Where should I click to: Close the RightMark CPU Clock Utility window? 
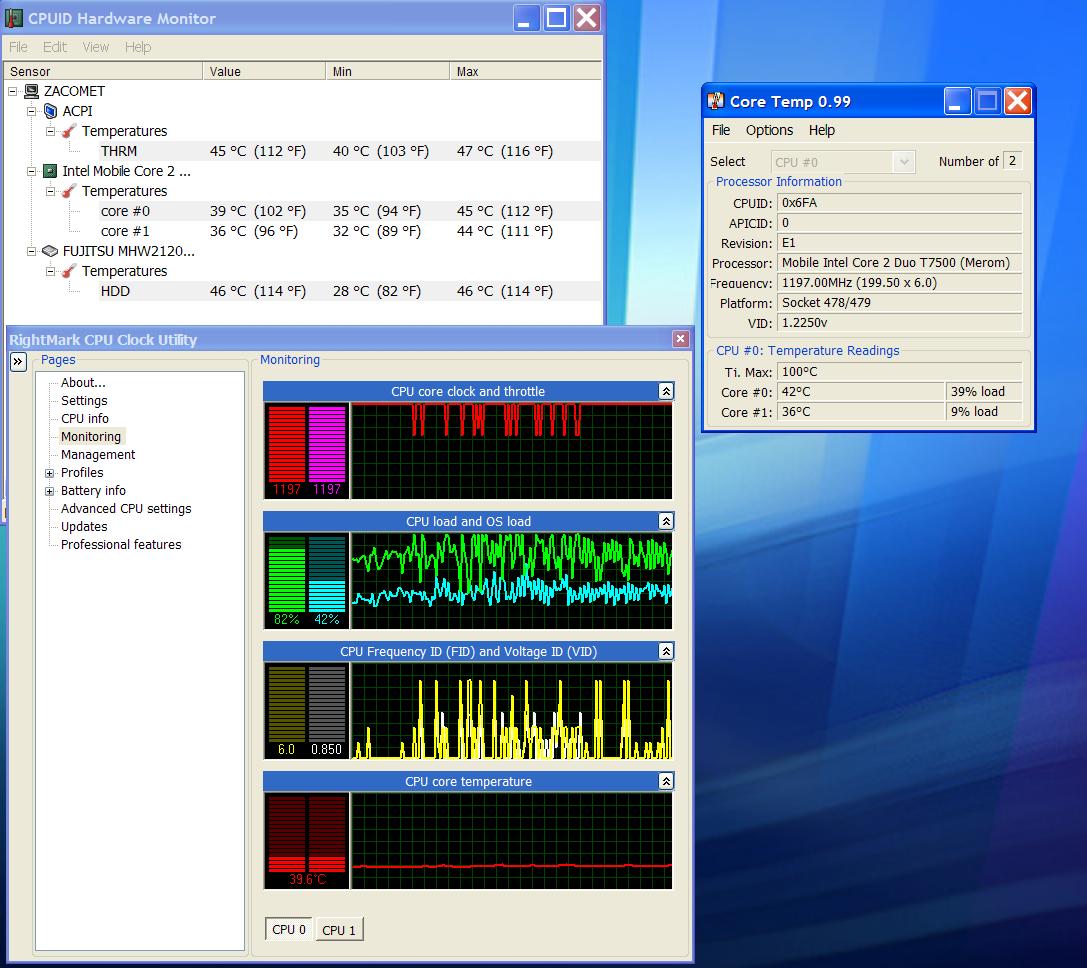[x=681, y=338]
